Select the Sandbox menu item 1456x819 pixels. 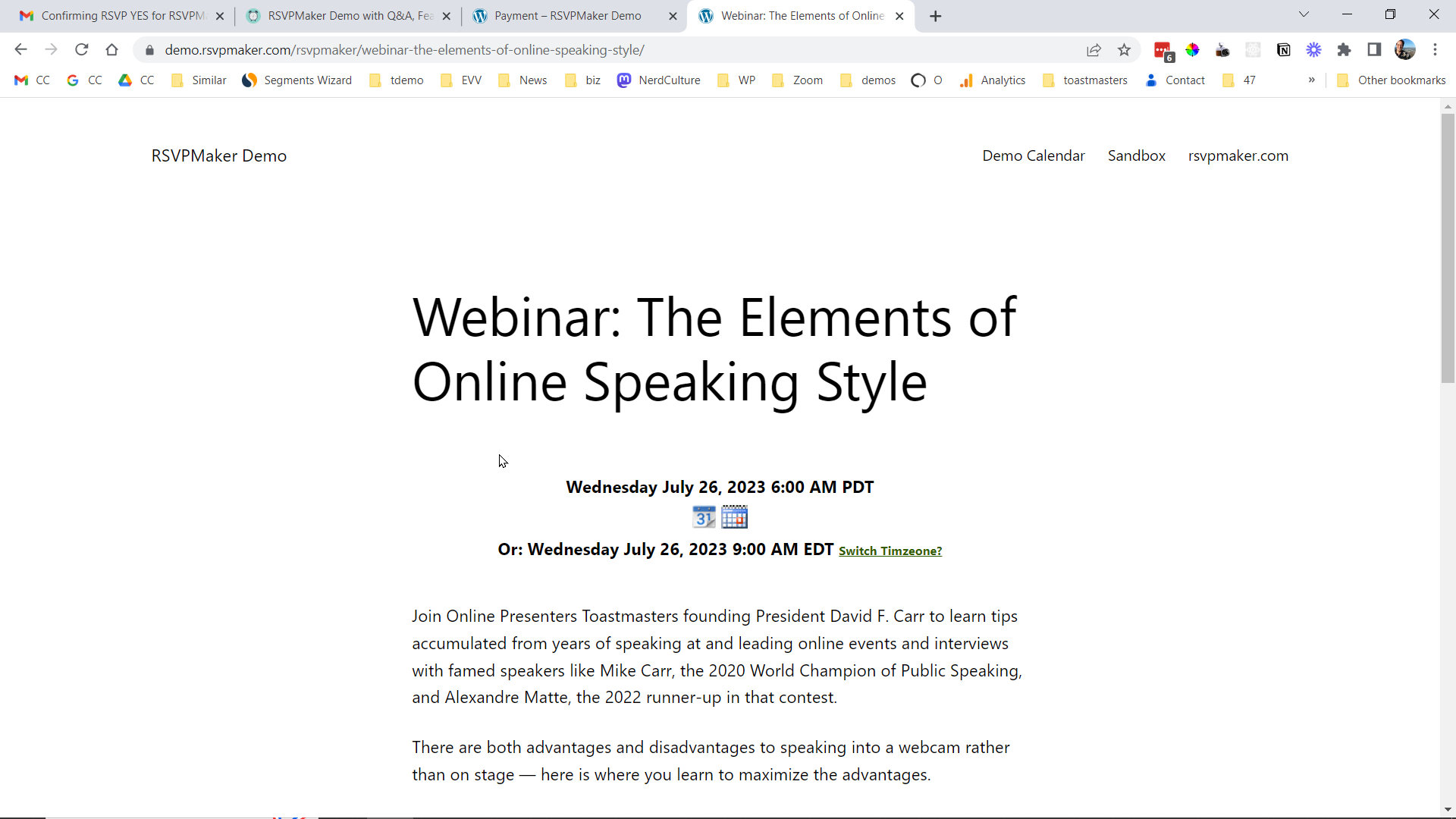[1136, 155]
